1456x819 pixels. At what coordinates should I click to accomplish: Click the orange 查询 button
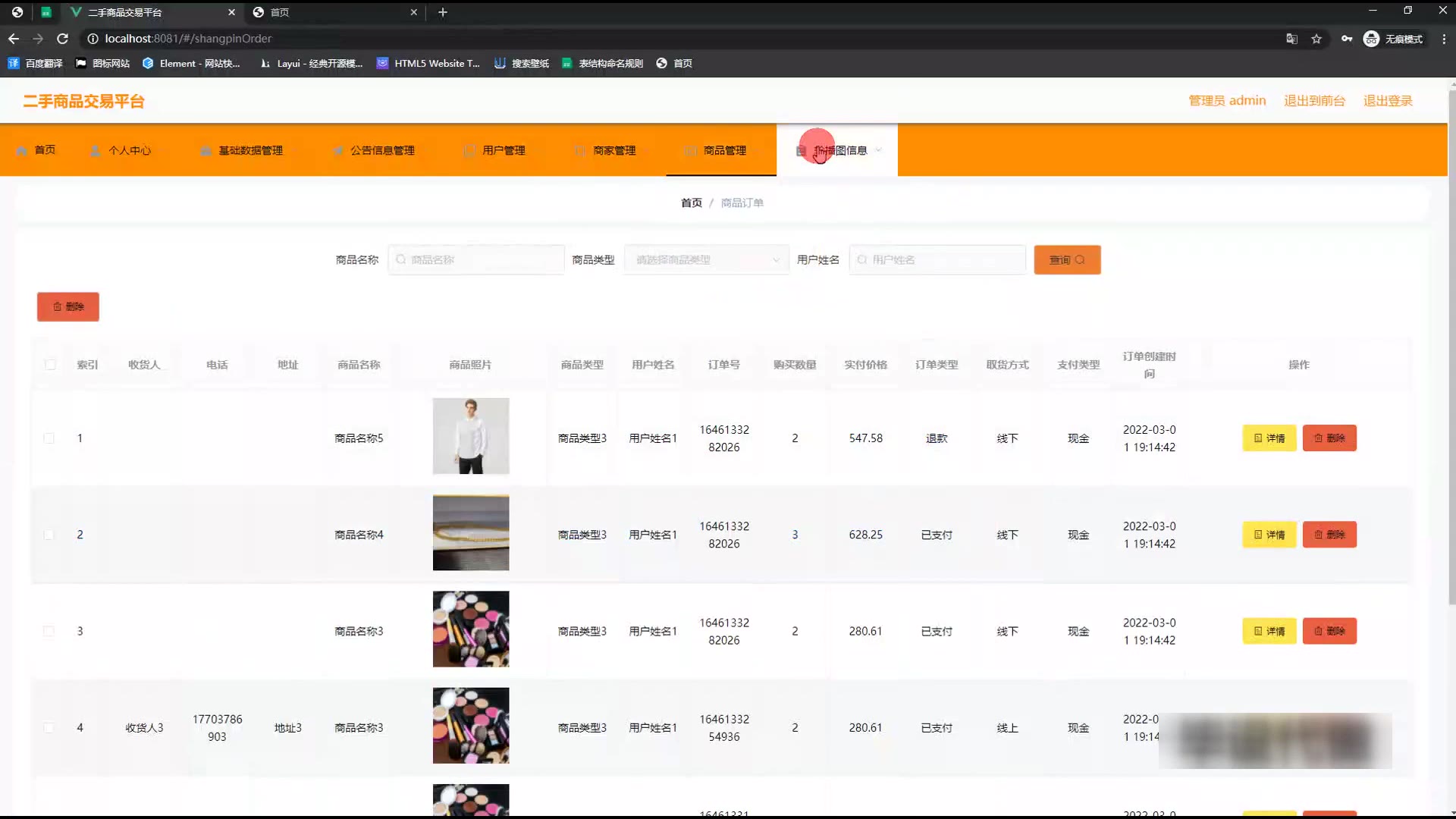tap(1067, 259)
